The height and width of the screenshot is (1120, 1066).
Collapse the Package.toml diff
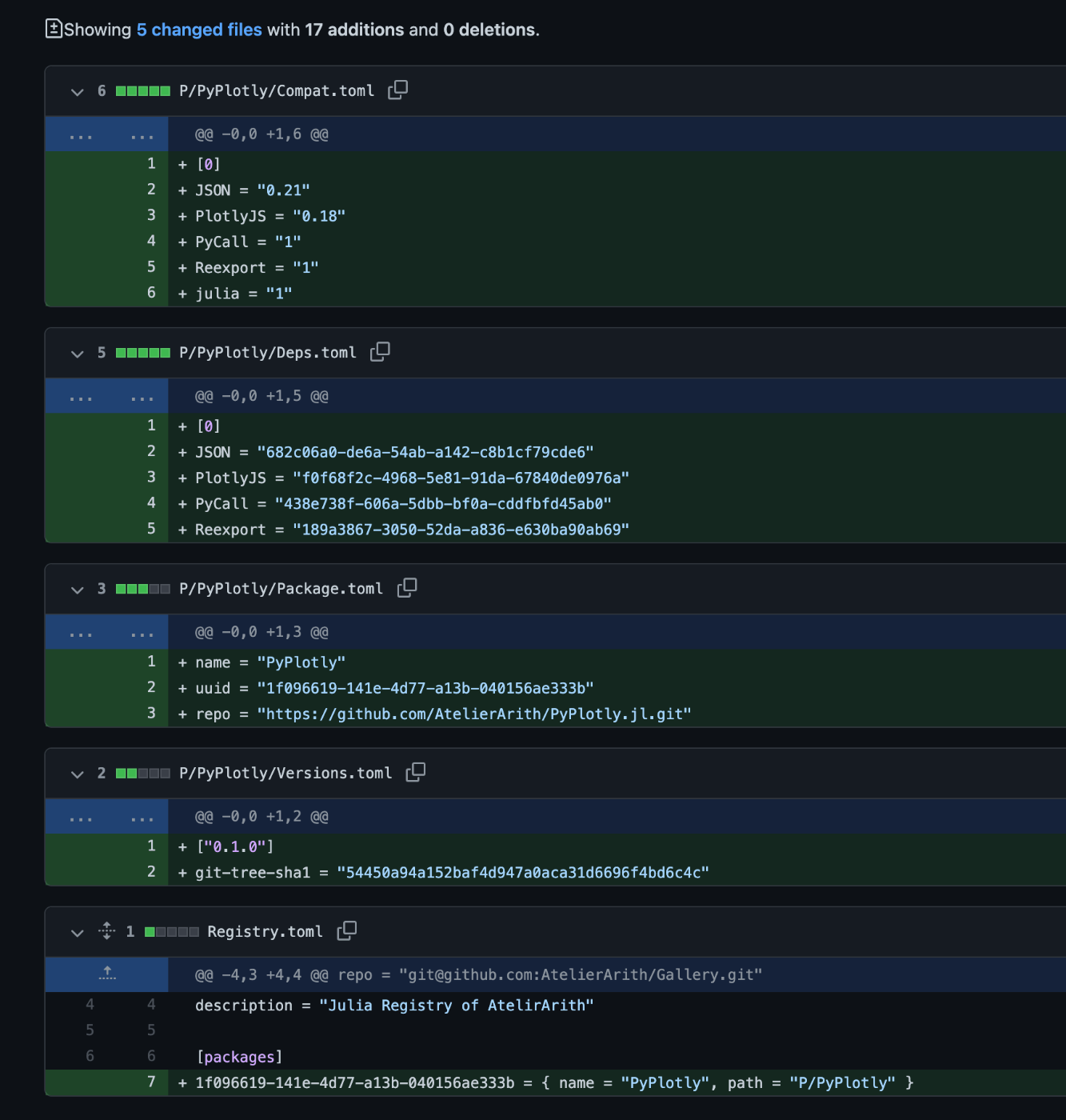click(x=78, y=589)
